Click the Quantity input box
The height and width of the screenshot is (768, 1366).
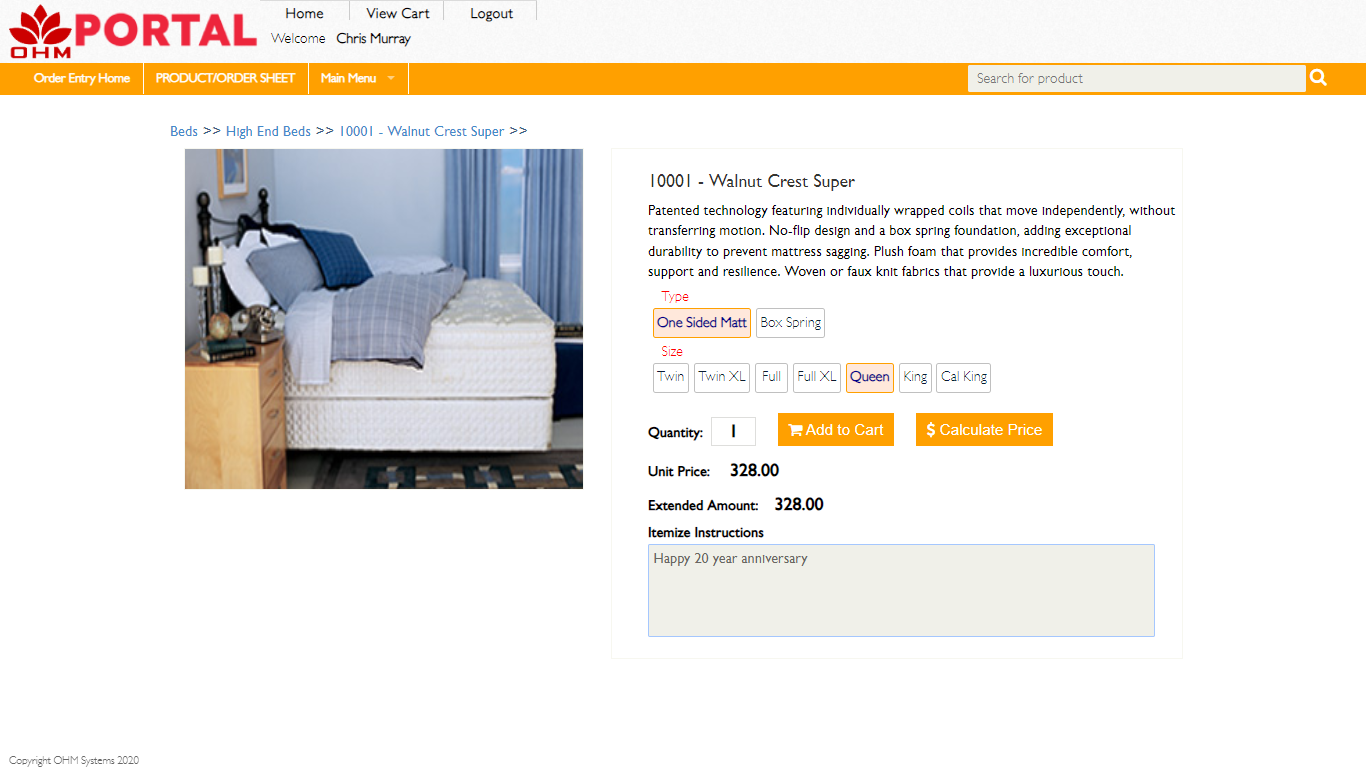(733, 431)
